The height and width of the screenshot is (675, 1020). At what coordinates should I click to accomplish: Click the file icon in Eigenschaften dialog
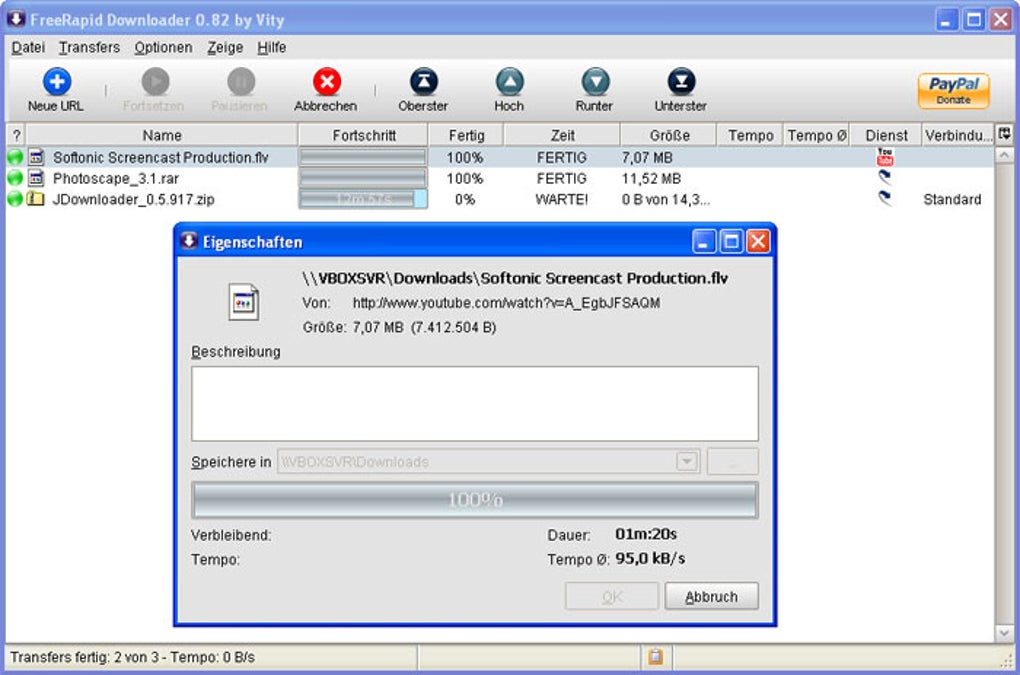[x=243, y=302]
